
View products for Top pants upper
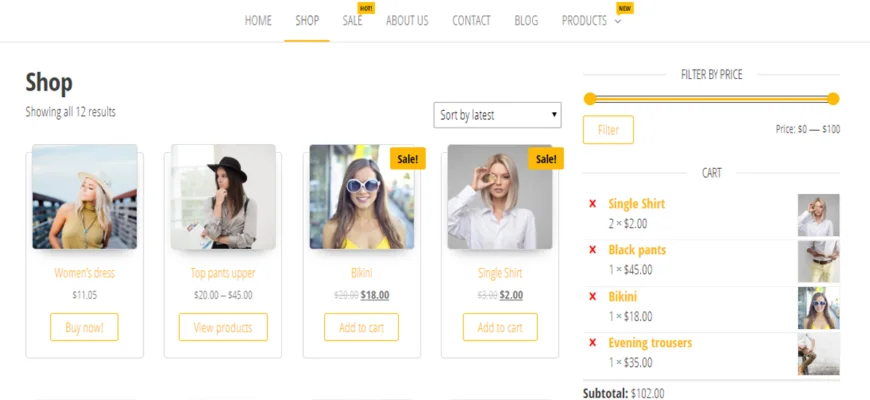(x=223, y=327)
